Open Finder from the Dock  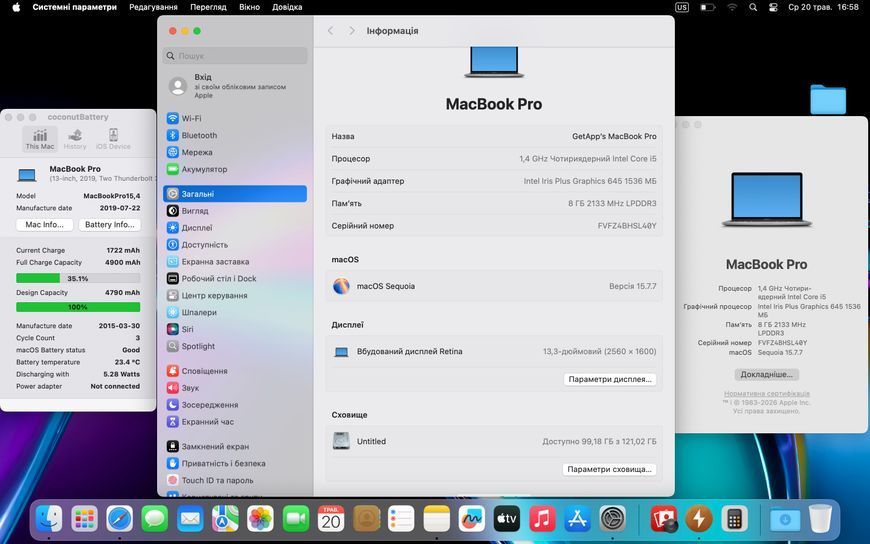[49, 519]
